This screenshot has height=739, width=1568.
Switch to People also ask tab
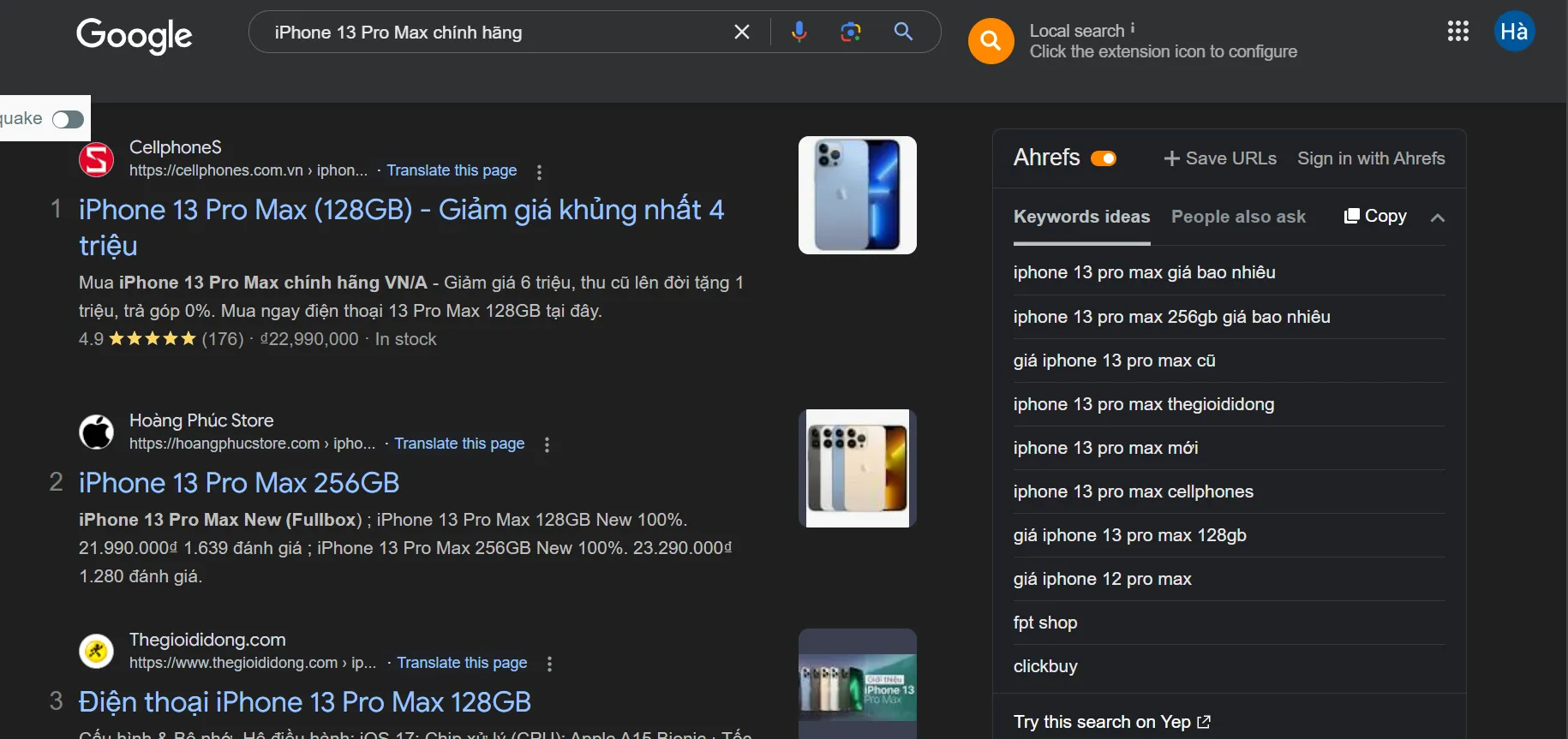(x=1238, y=217)
